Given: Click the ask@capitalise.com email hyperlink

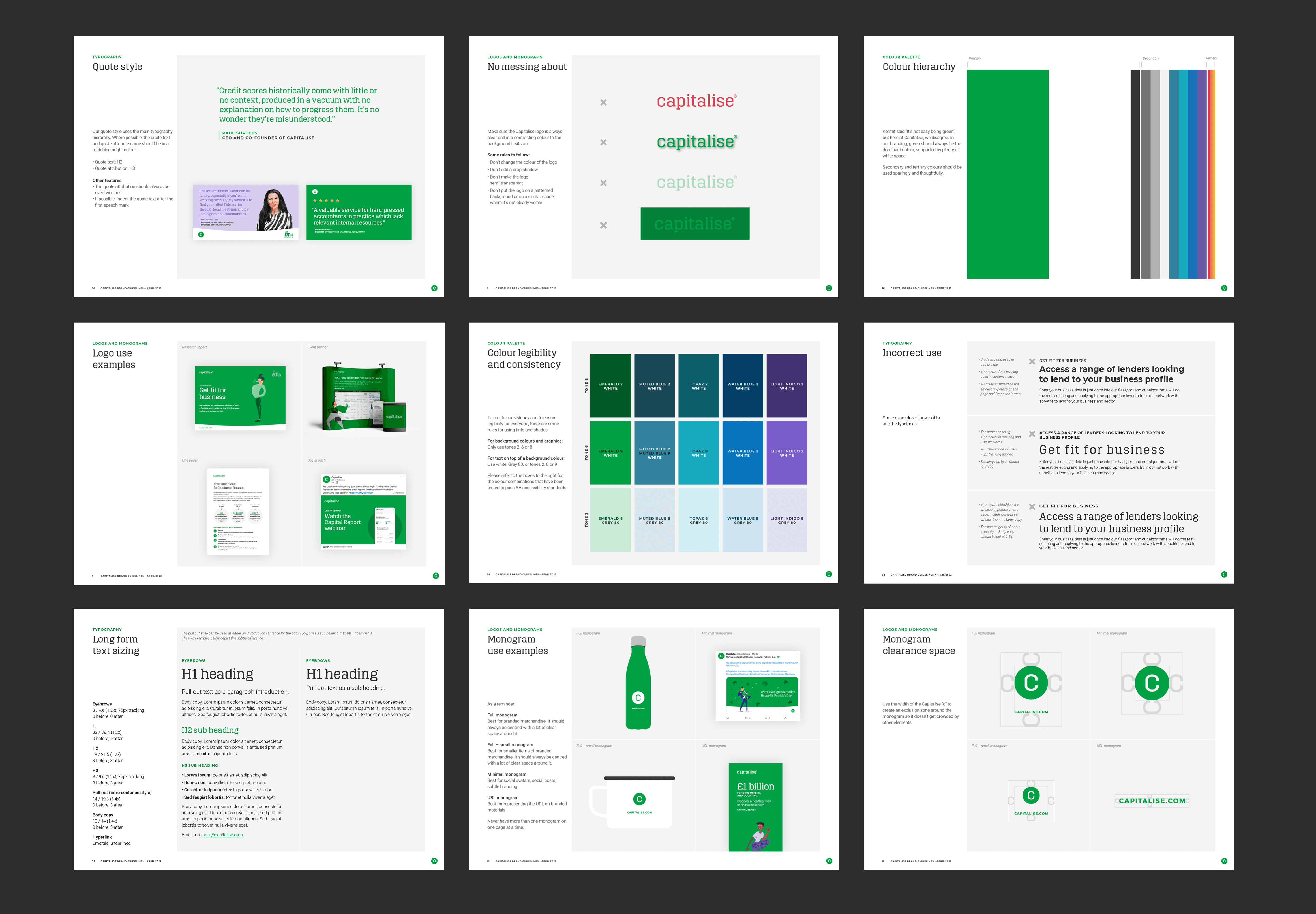Looking at the screenshot, I should click(x=223, y=835).
